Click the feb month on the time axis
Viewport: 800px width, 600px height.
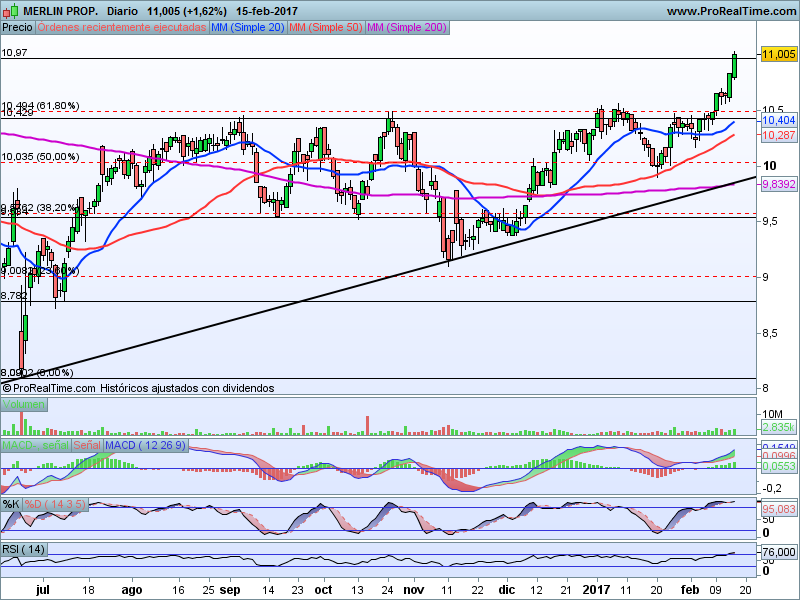tap(690, 590)
